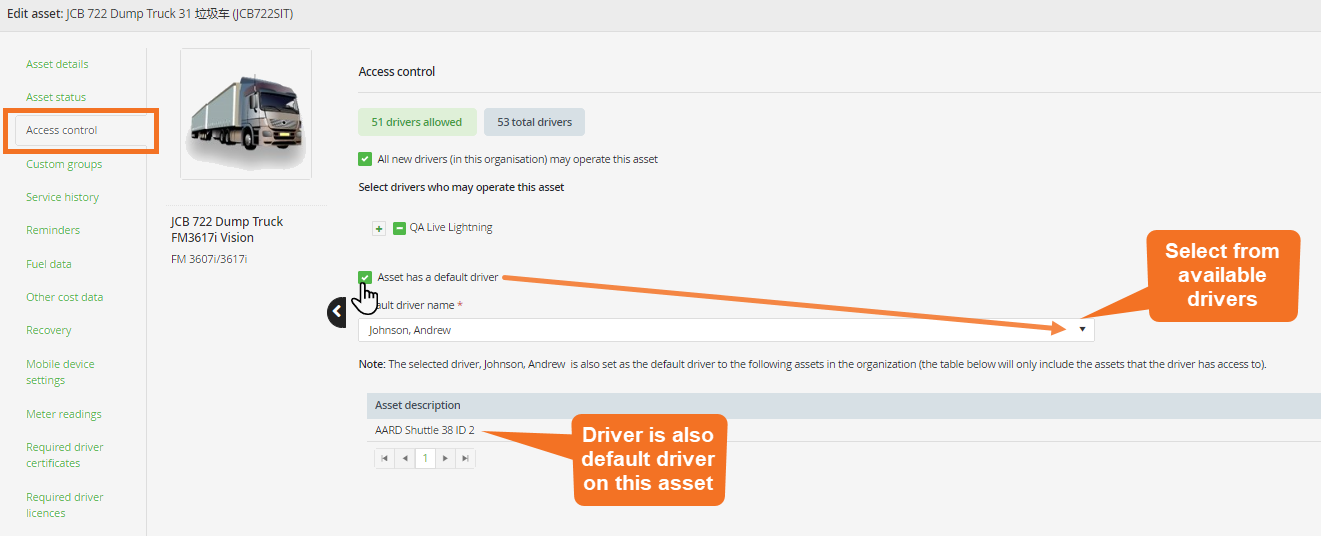Show the 53 total drivers filter
The width and height of the screenshot is (1321, 536).
point(535,122)
